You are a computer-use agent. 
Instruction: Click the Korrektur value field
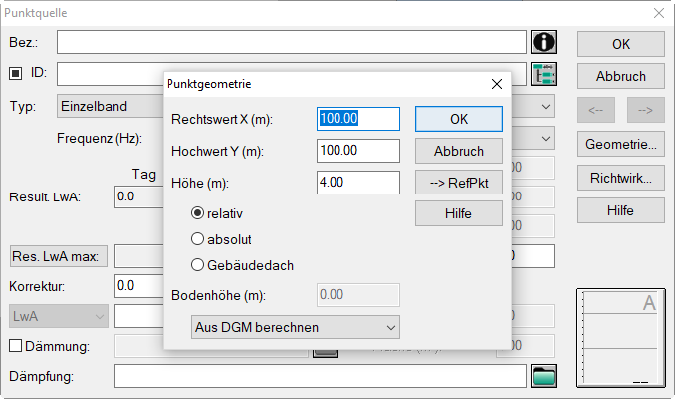pyautogui.click(x=139, y=286)
